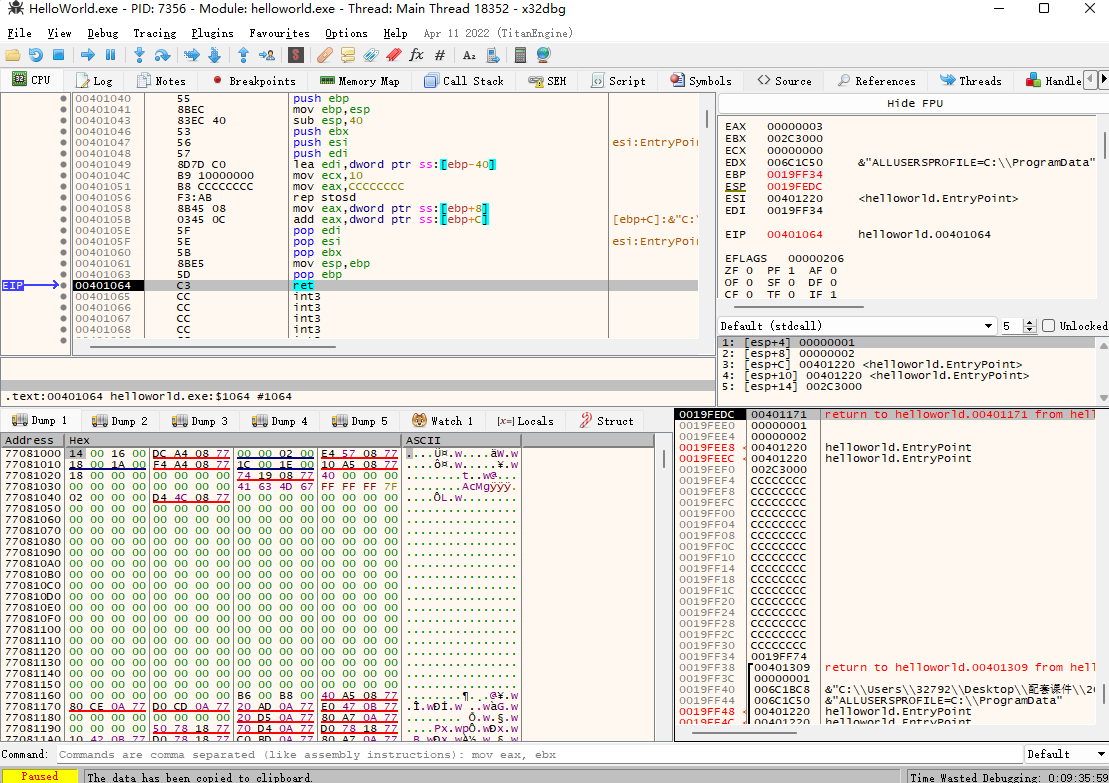This screenshot has height=783, width=1109.
Task: Click the Hide FPU button
Action: [914, 104]
